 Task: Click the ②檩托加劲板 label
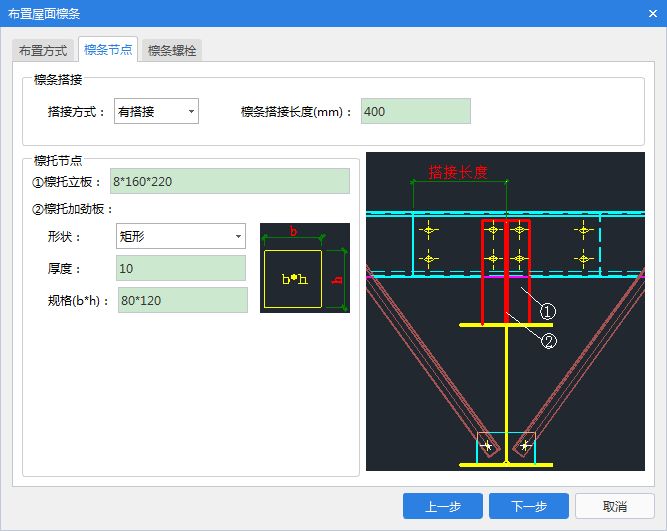pos(72,209)
